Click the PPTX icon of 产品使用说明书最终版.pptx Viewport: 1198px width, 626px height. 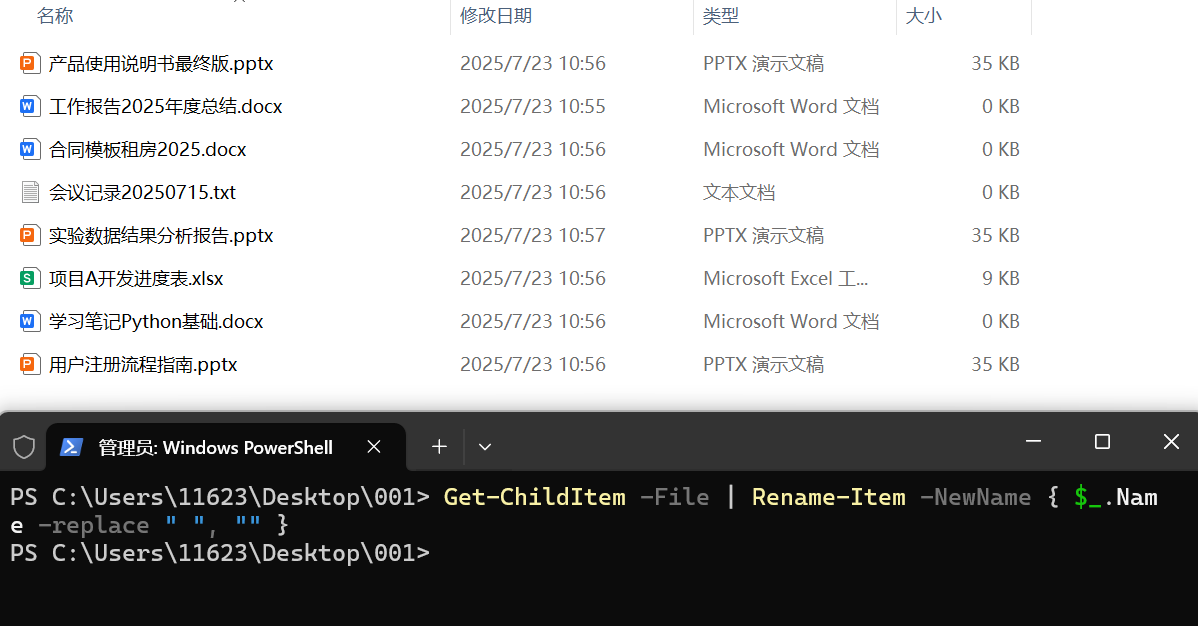pyautogui.click(x=29, y=63)
